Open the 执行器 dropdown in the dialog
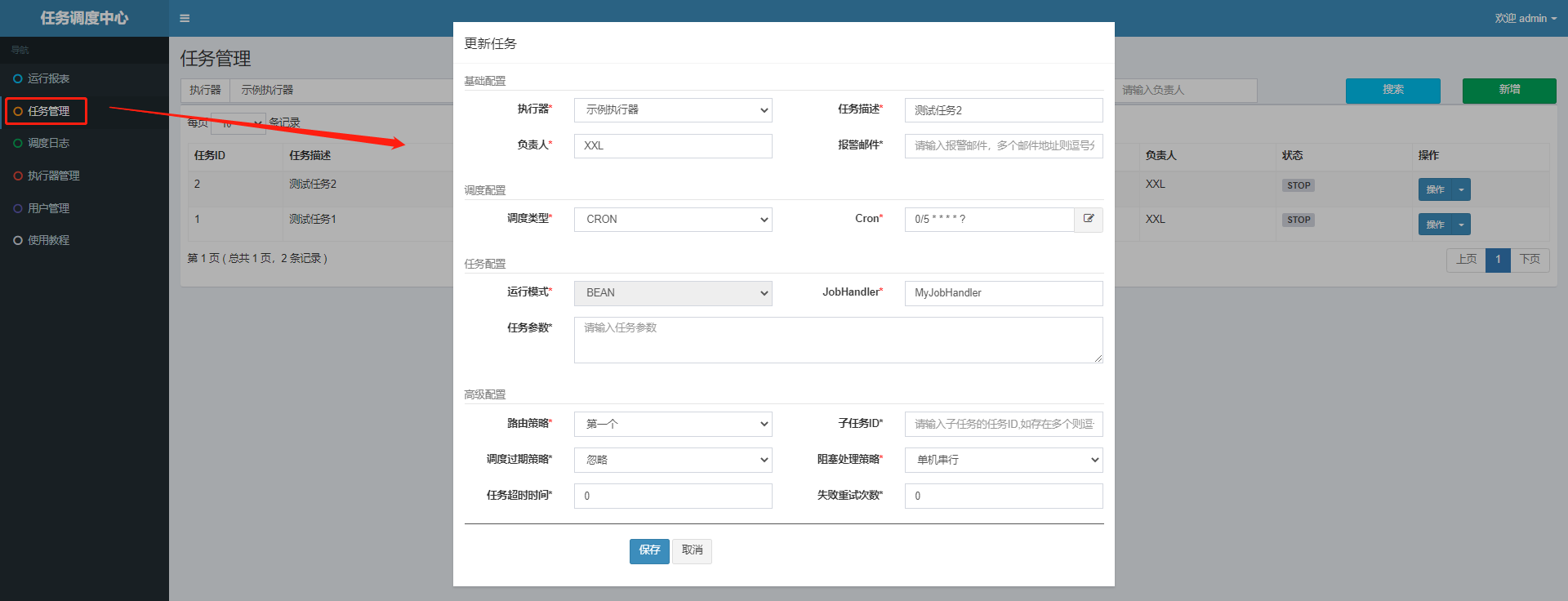The height and width of the screenshot is (601, 1568). click(x=673, y=110)
